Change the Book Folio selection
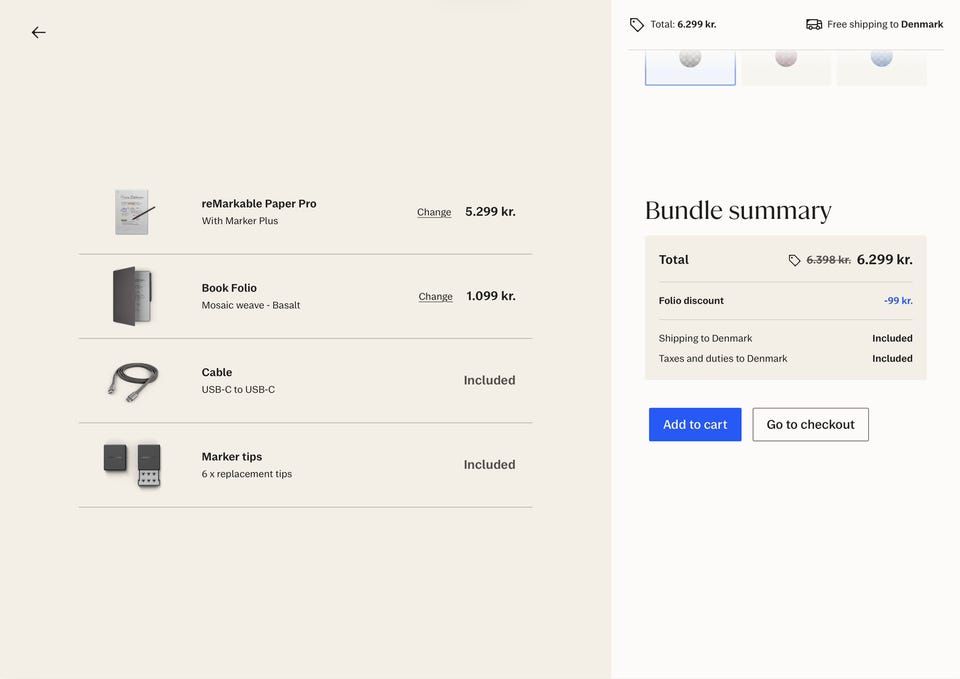Screen dimensions: 960x679 pyautogui.click(x=435, y=297)
